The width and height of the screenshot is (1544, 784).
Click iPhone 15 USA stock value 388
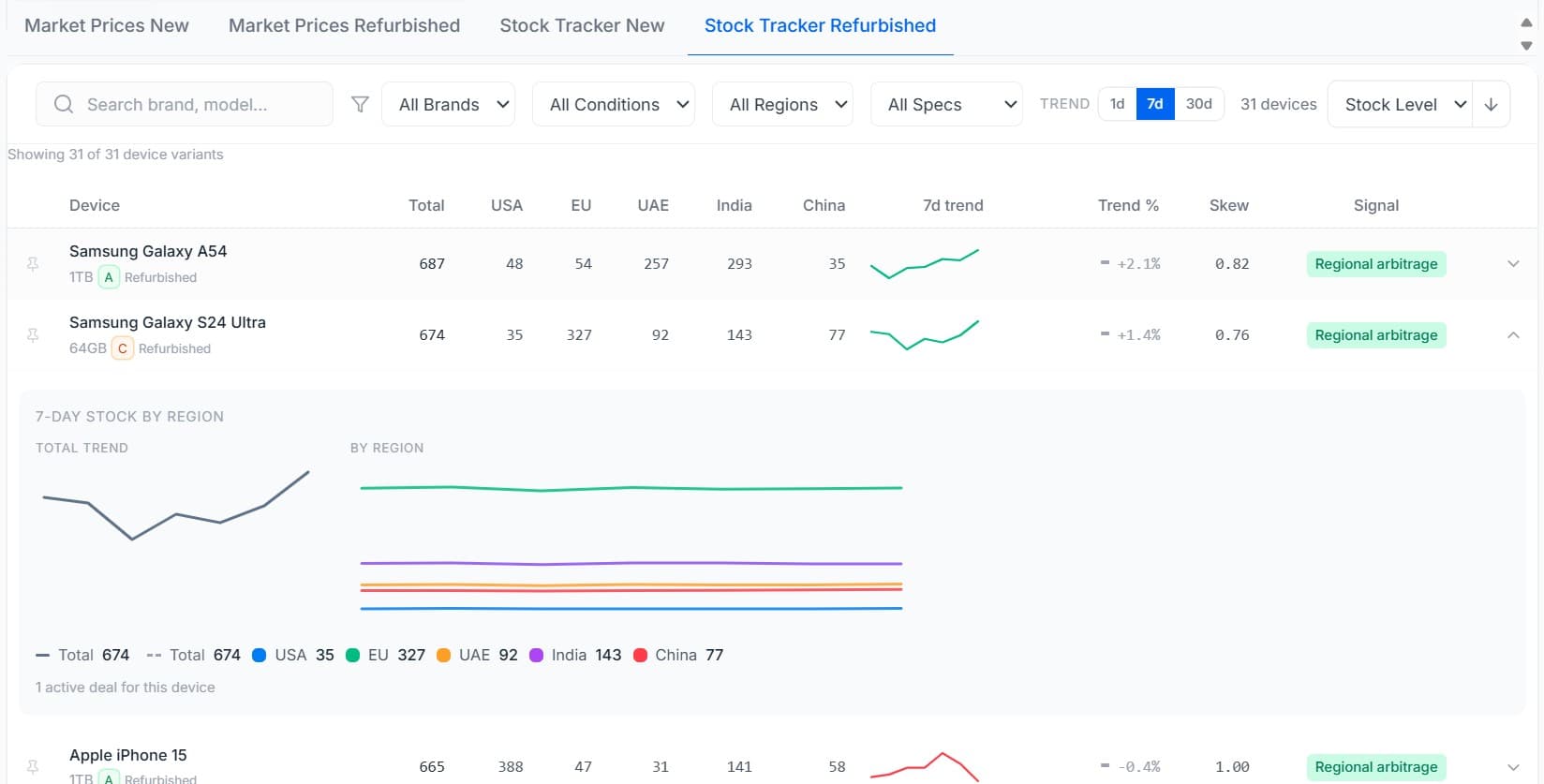[511, 767]
